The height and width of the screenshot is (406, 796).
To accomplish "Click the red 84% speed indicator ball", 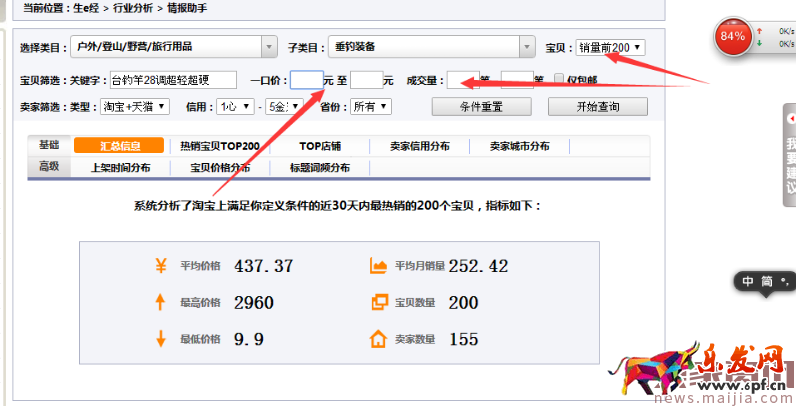I will (733, 36).
